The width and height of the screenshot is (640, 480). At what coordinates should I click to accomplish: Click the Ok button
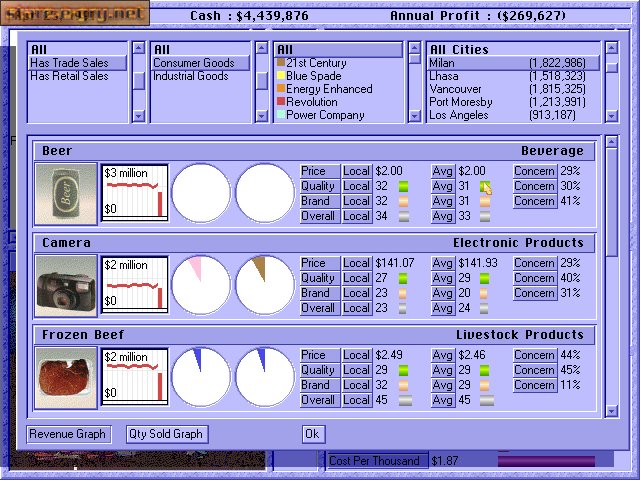[313, 434]
